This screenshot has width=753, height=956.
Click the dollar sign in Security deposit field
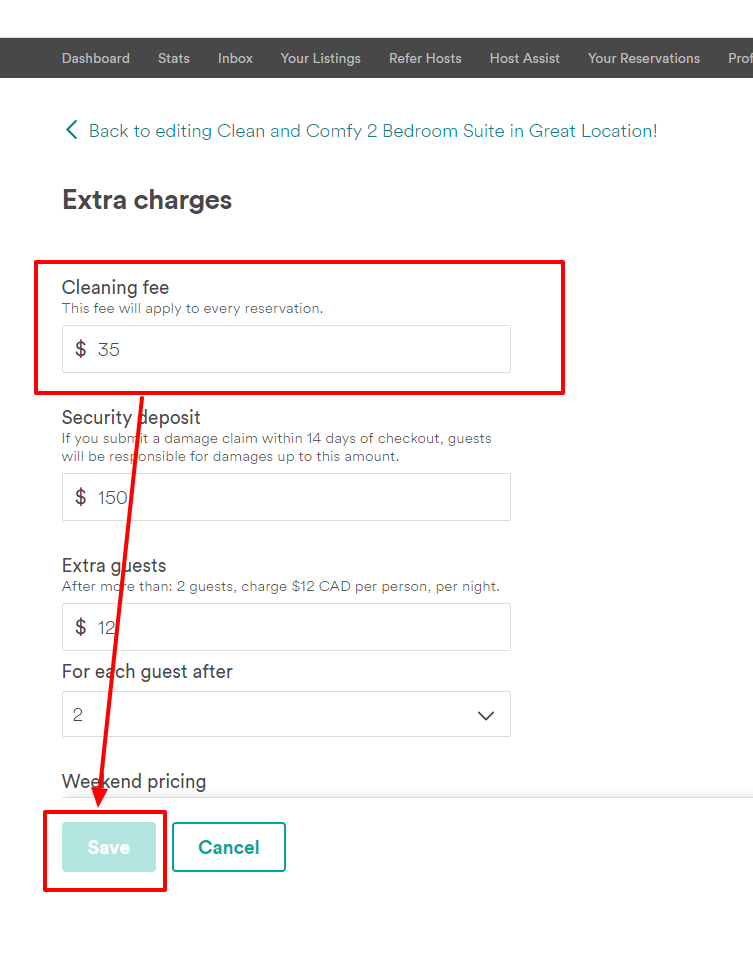click(x=81, y=497)
